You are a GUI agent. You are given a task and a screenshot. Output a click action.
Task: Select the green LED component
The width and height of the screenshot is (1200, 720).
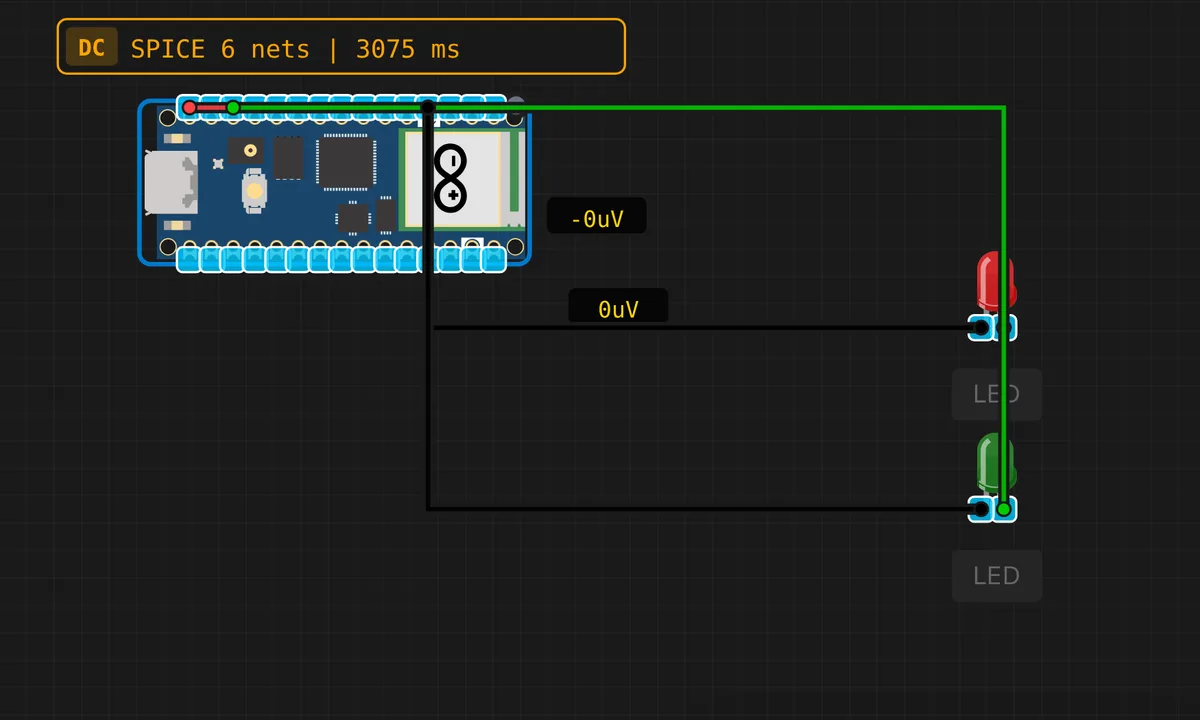995,463
